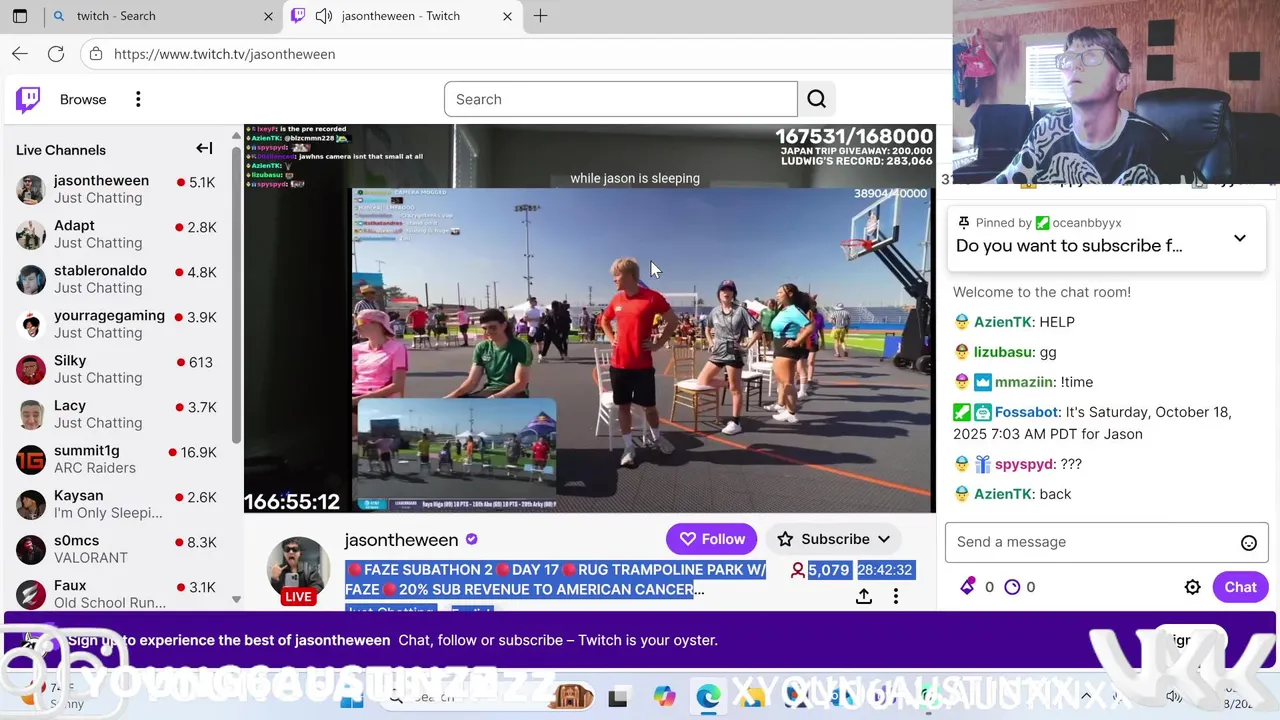
Task: Open Lacy channel in sidebar
Action: click(x=116, y=414)
